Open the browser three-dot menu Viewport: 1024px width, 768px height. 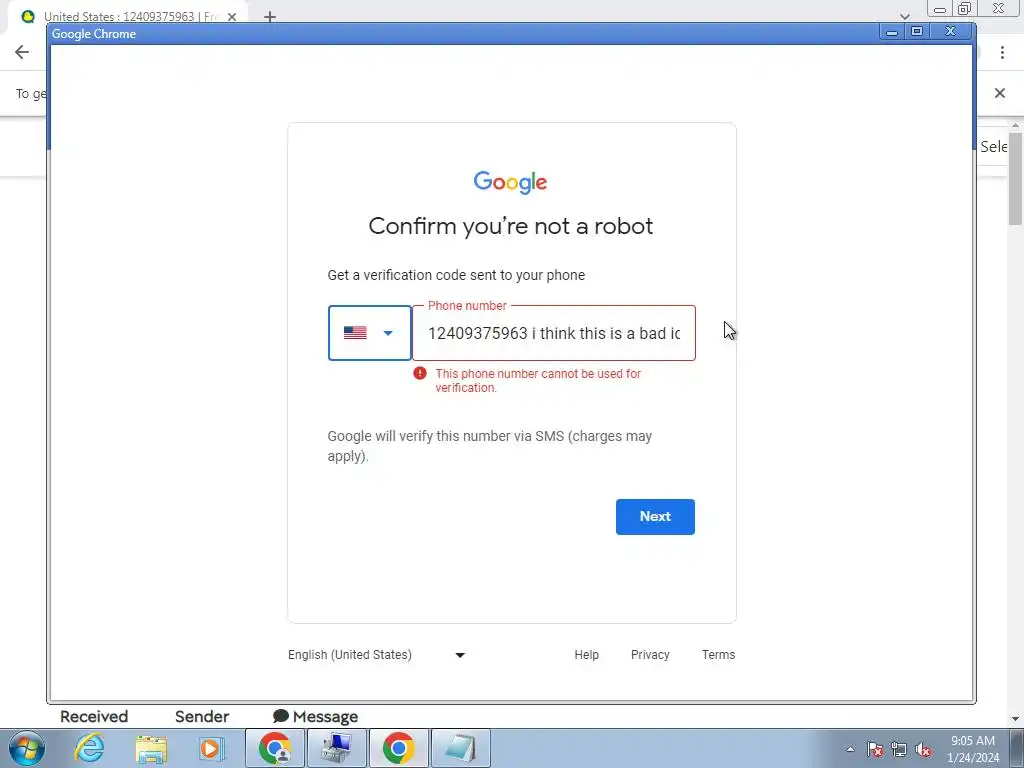point(1002,52)
